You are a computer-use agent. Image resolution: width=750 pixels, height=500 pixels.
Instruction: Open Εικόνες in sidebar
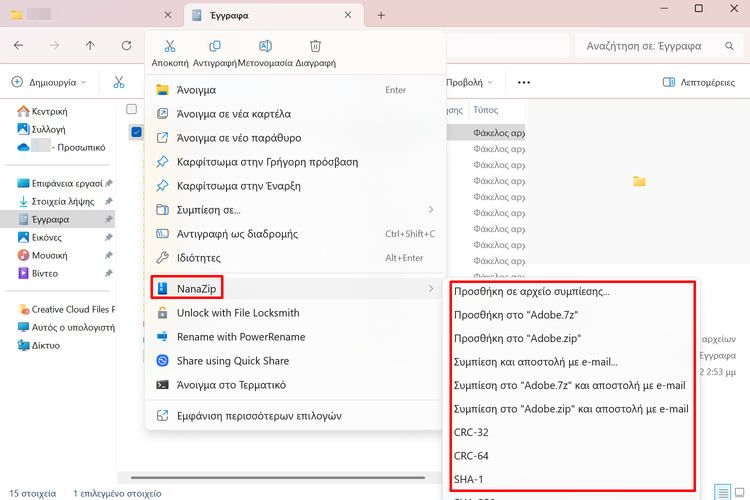[x=40, y=237]
